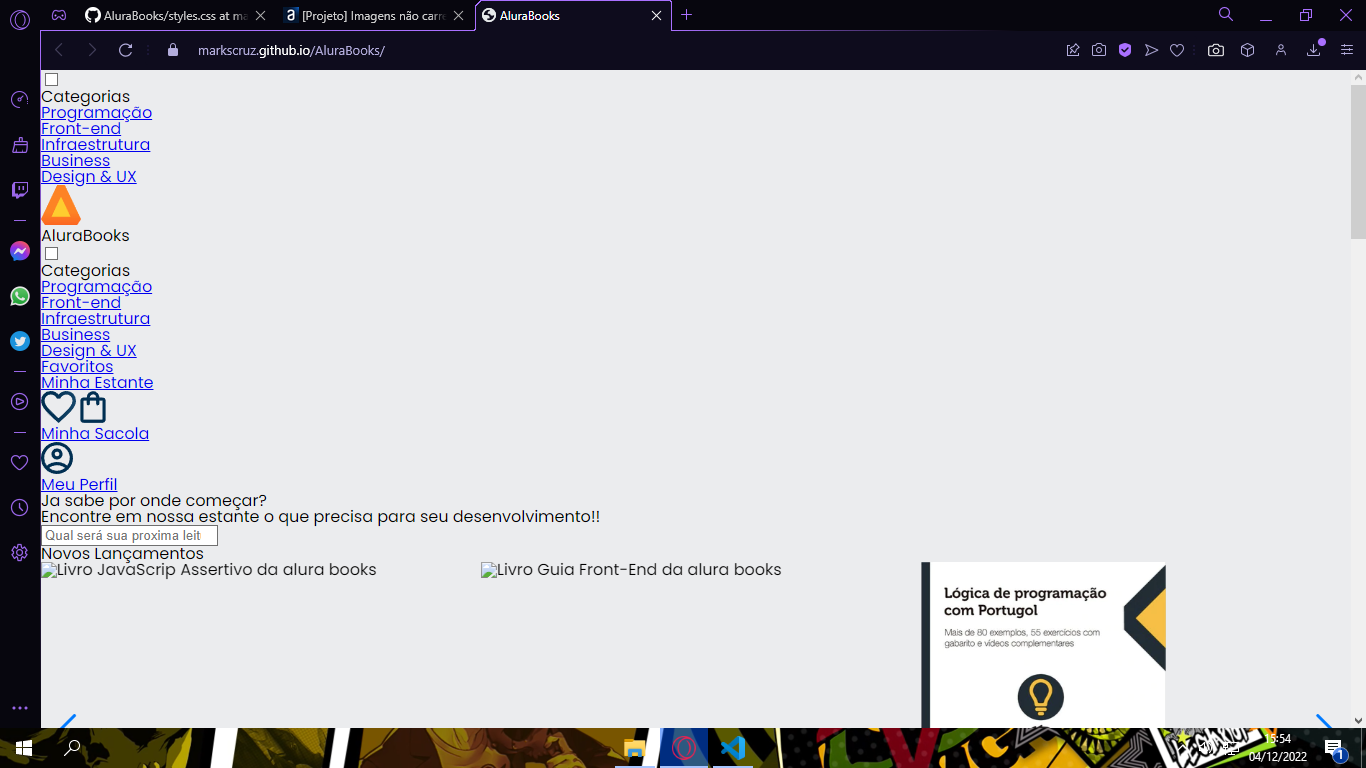This screenshot has height=768, width=1366.
Task: Click the heart favorites icon on page
Action: click(58, 407)
